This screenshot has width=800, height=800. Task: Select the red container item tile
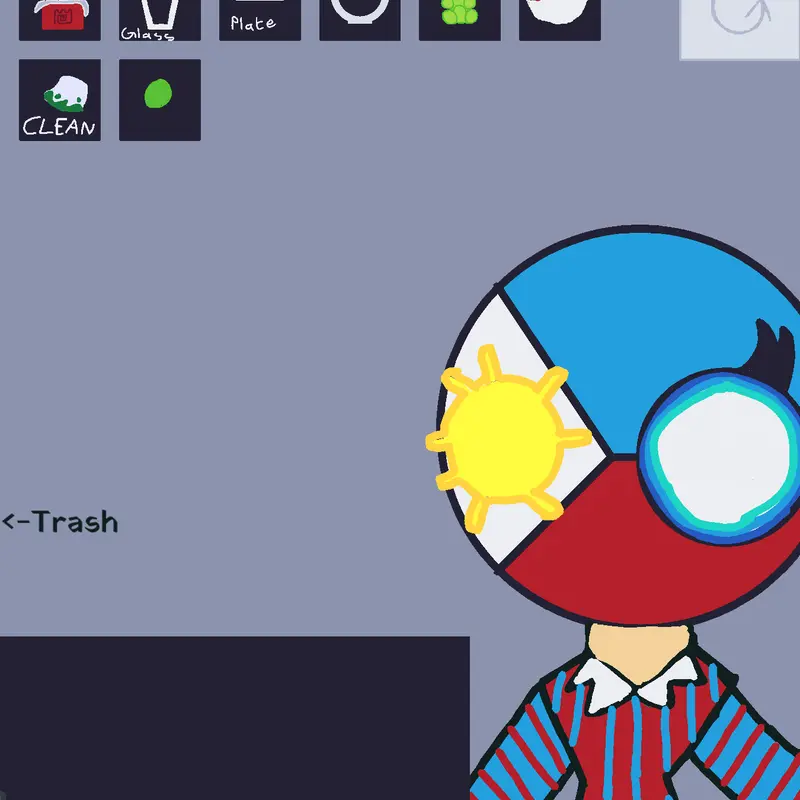[x=60, y=19]
